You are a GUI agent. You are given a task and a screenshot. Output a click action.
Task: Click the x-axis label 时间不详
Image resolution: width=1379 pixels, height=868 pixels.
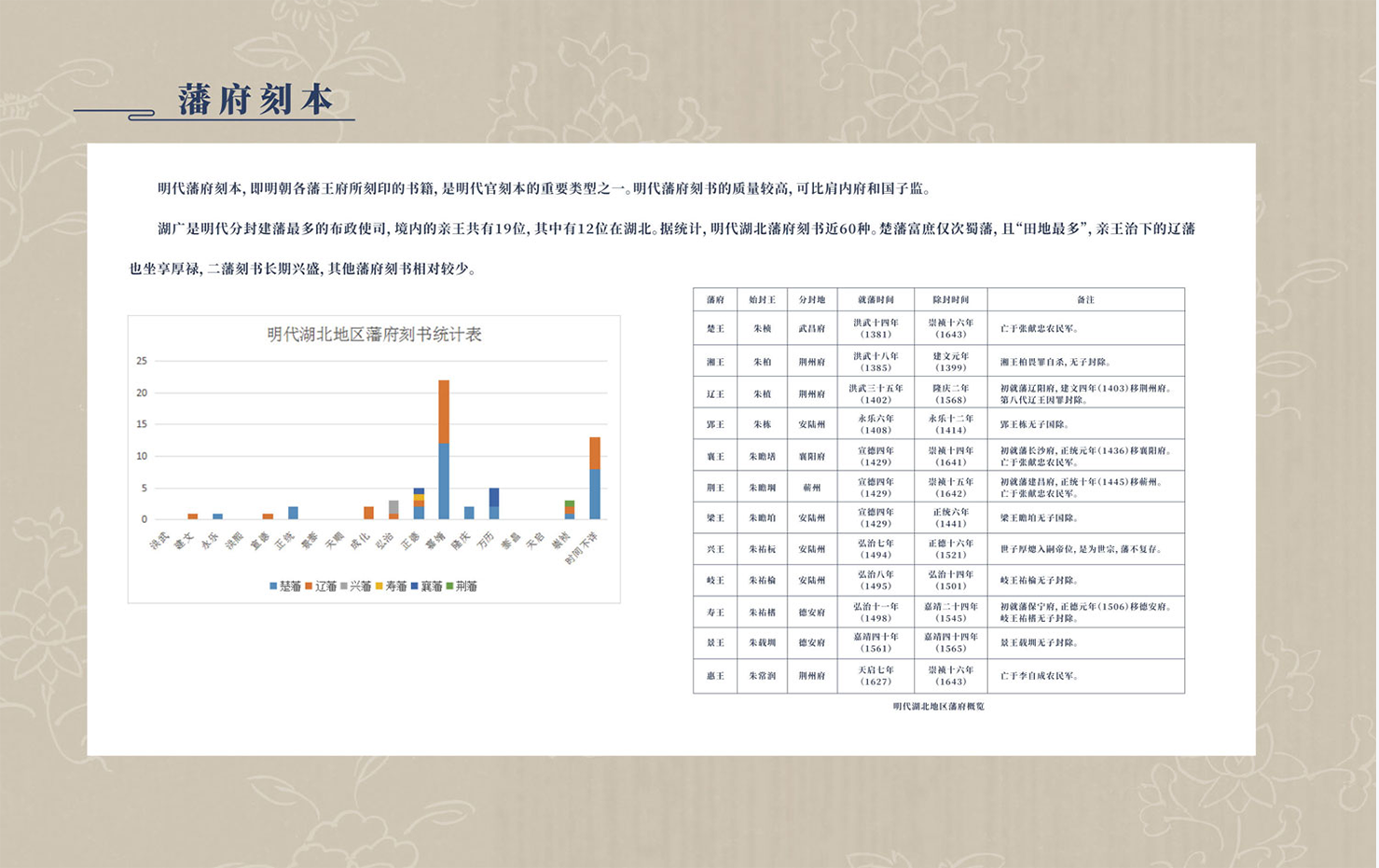[x=581, y=548]
